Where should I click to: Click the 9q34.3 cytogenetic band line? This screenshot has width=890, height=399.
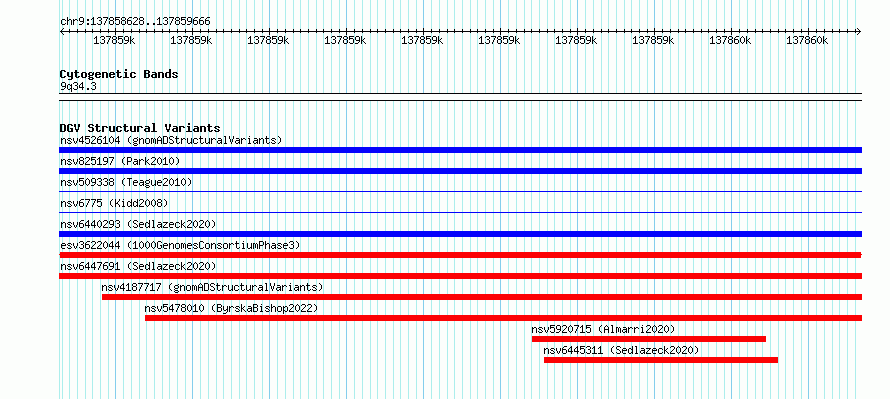[x=460, y=97]
